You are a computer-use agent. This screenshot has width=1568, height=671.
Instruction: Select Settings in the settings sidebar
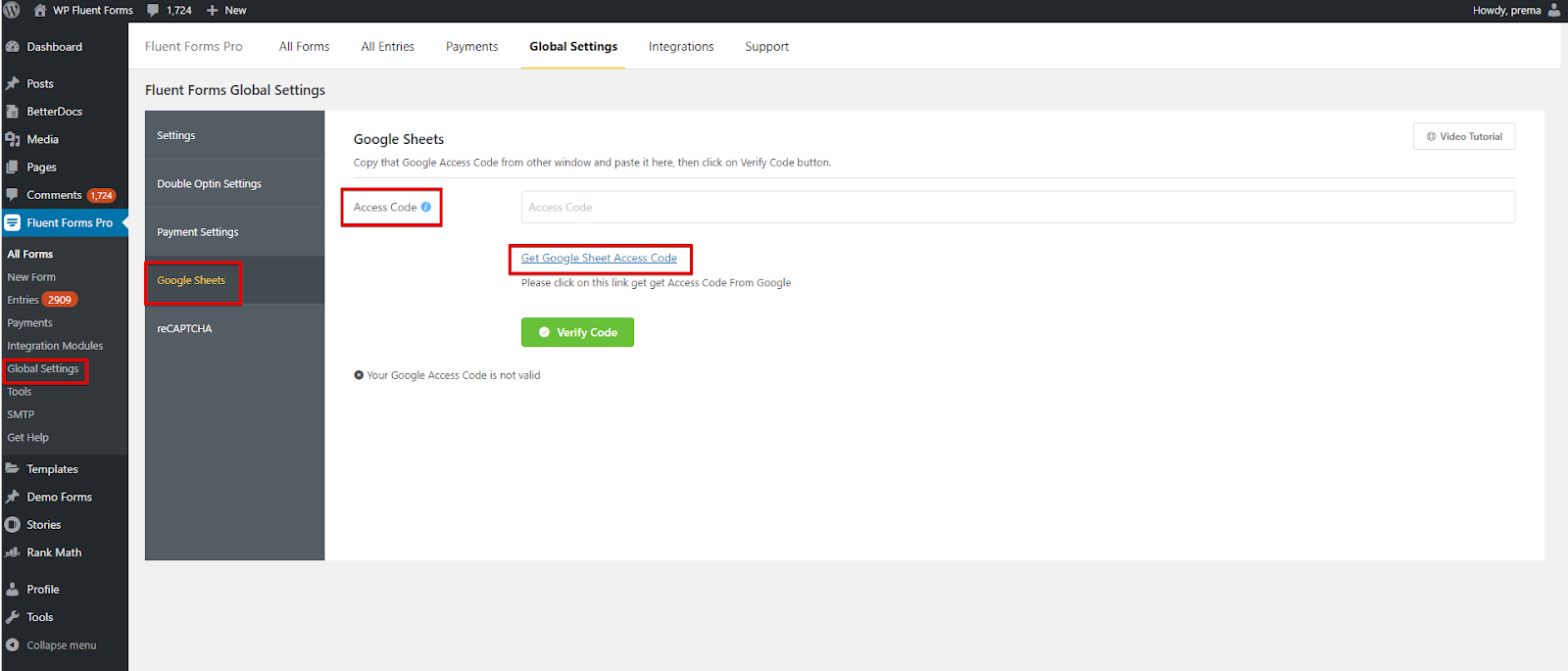(235, 135)
